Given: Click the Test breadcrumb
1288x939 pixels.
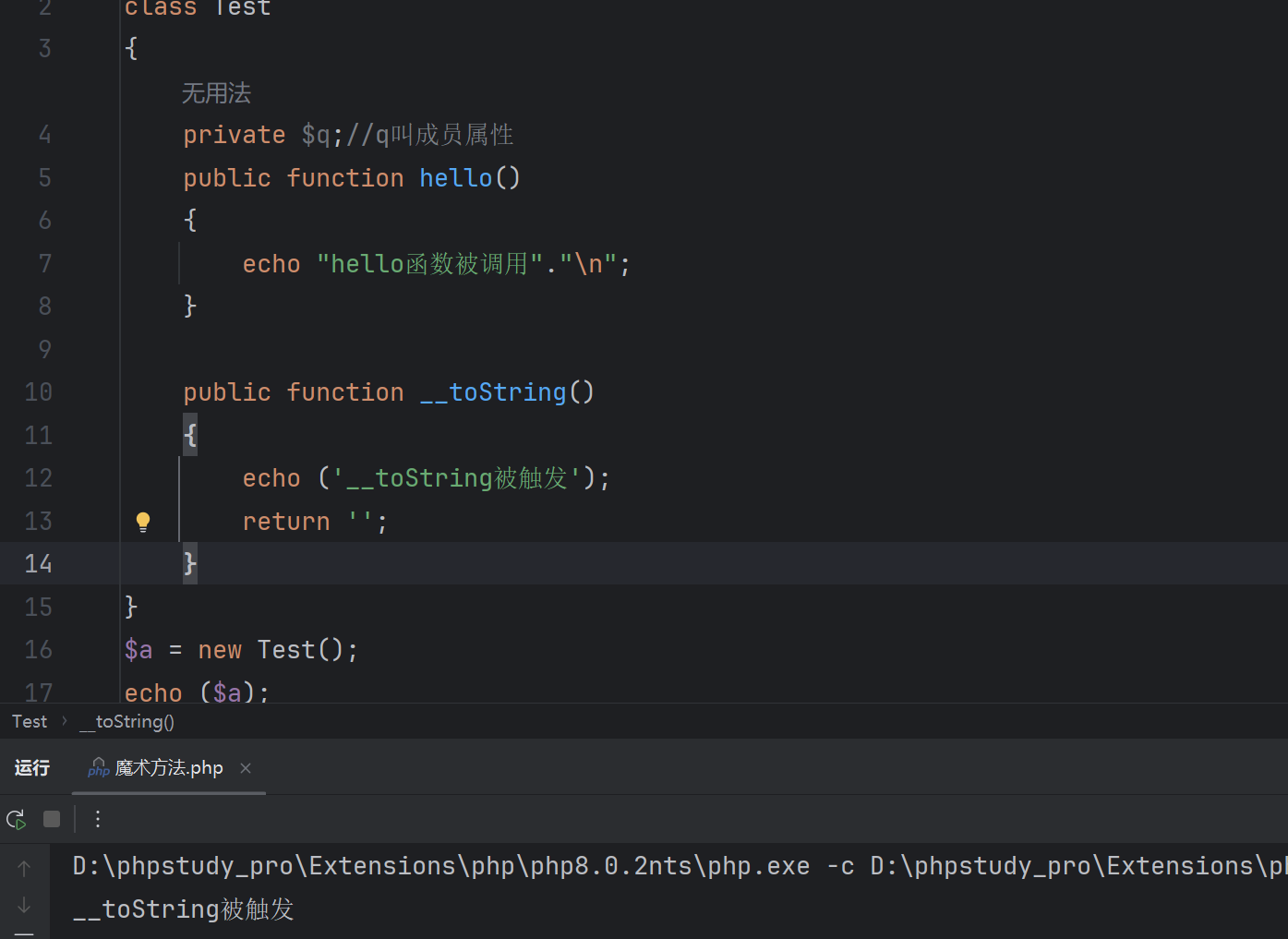Looking at the screenshot, I should point(30,721).
